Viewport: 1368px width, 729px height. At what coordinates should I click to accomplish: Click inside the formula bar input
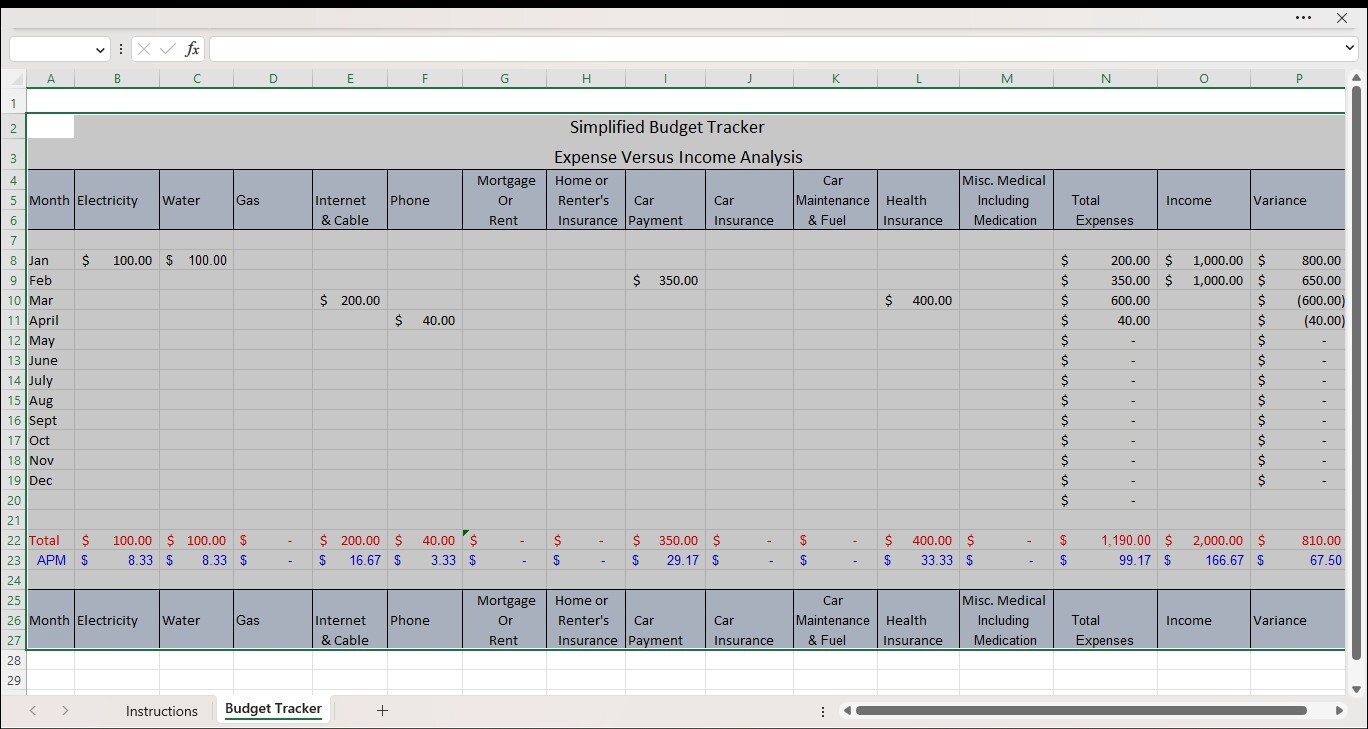click(776, 48)
